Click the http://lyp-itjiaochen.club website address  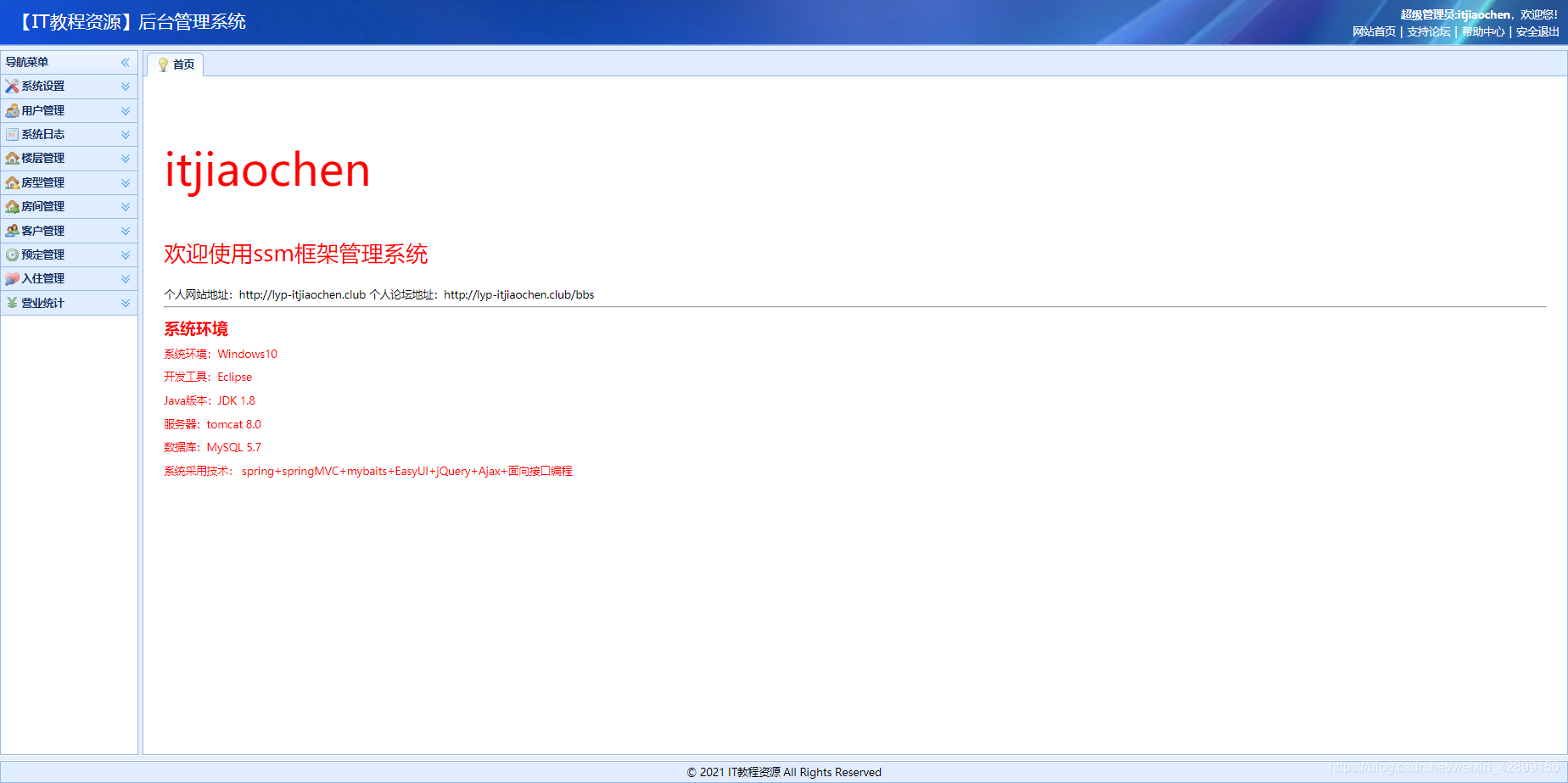[302, 295]
